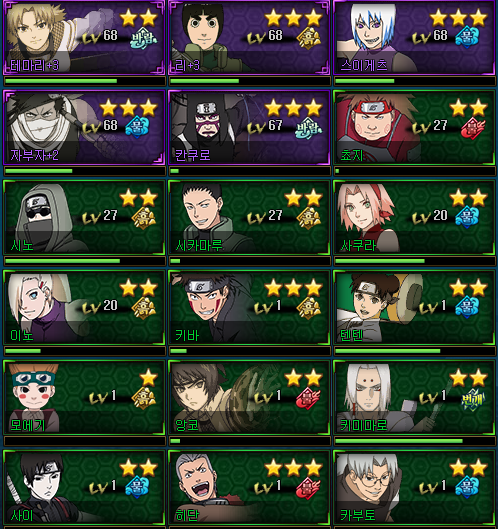Click the experience bar under 테마리+3
Screen dimensions: 498x529
pos(84,81)
